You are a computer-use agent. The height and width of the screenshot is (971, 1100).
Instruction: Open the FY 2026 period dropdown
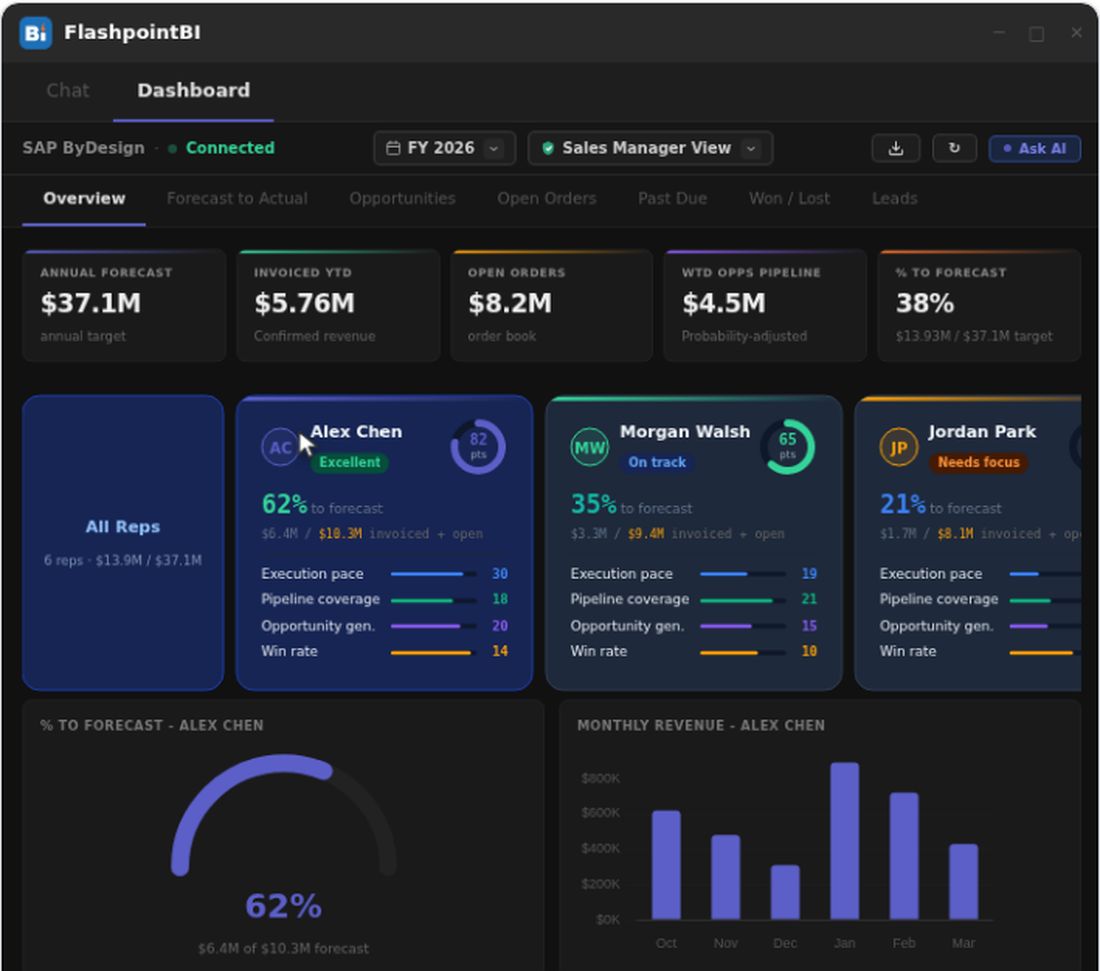tap(445, 148)
